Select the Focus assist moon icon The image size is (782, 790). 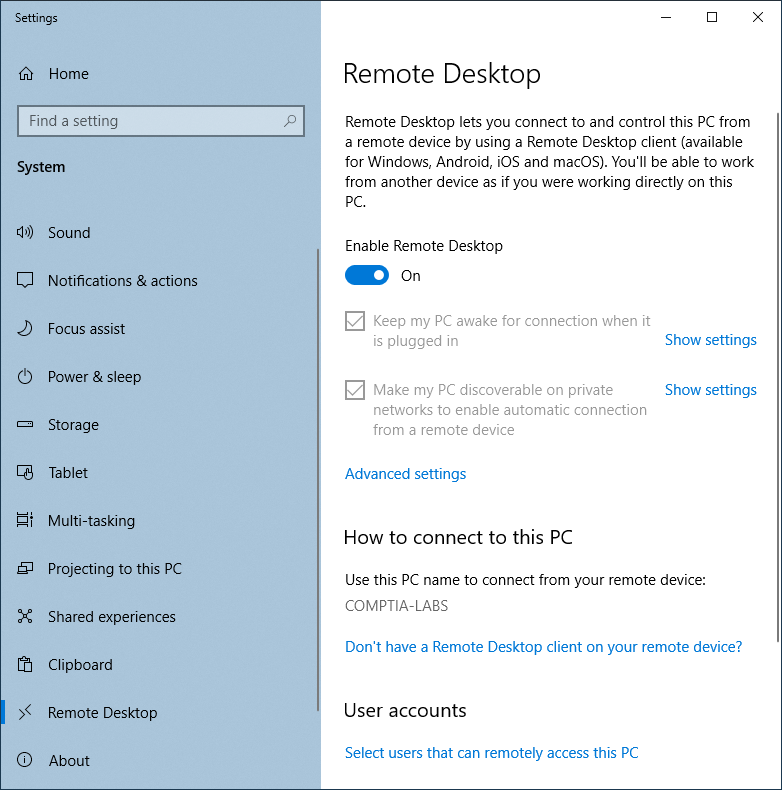click(x=25, y=328)
